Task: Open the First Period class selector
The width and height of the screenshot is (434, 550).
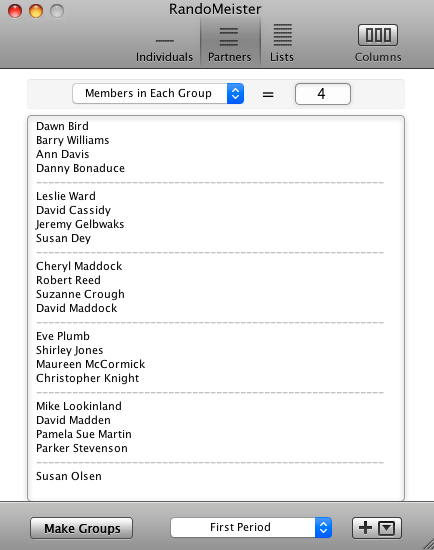Action: click(x=251, y=528)
